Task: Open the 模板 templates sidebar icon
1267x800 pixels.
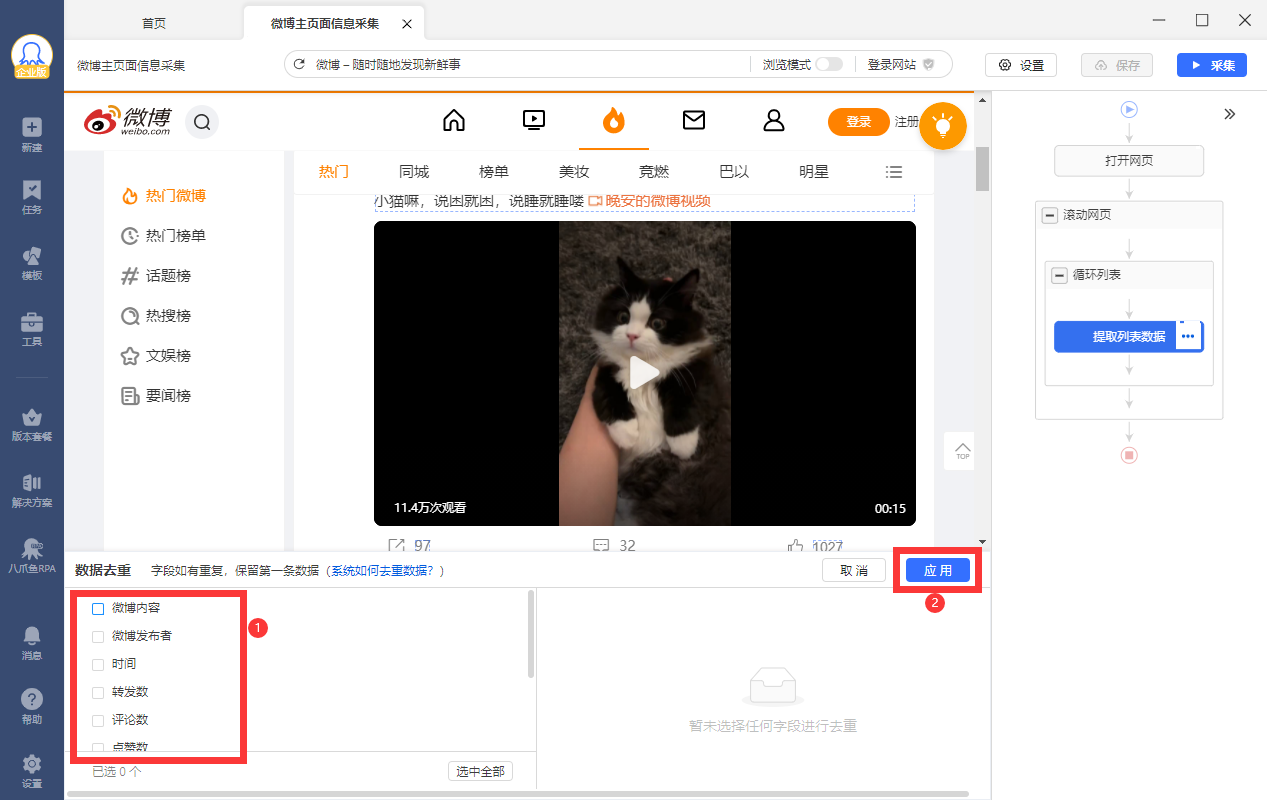Action: tap(32, 263)
